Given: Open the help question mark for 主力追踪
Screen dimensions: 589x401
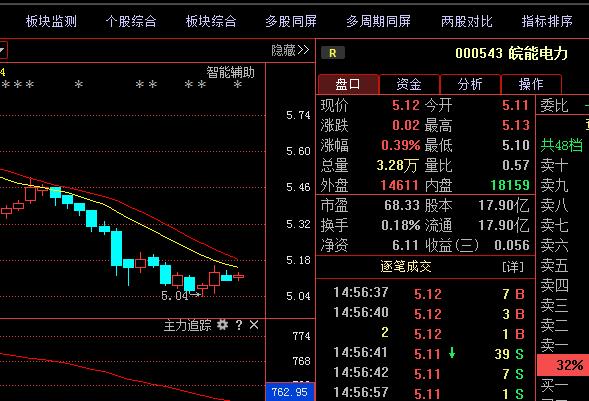Looking at the screenshot, I should coord(239,325).
